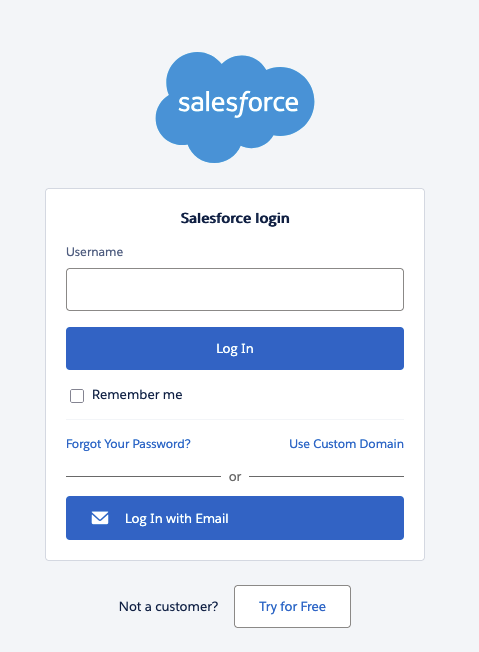Click the white login card's top margin
This screenshot has height=652, width=479.
[x=235, y=199]
